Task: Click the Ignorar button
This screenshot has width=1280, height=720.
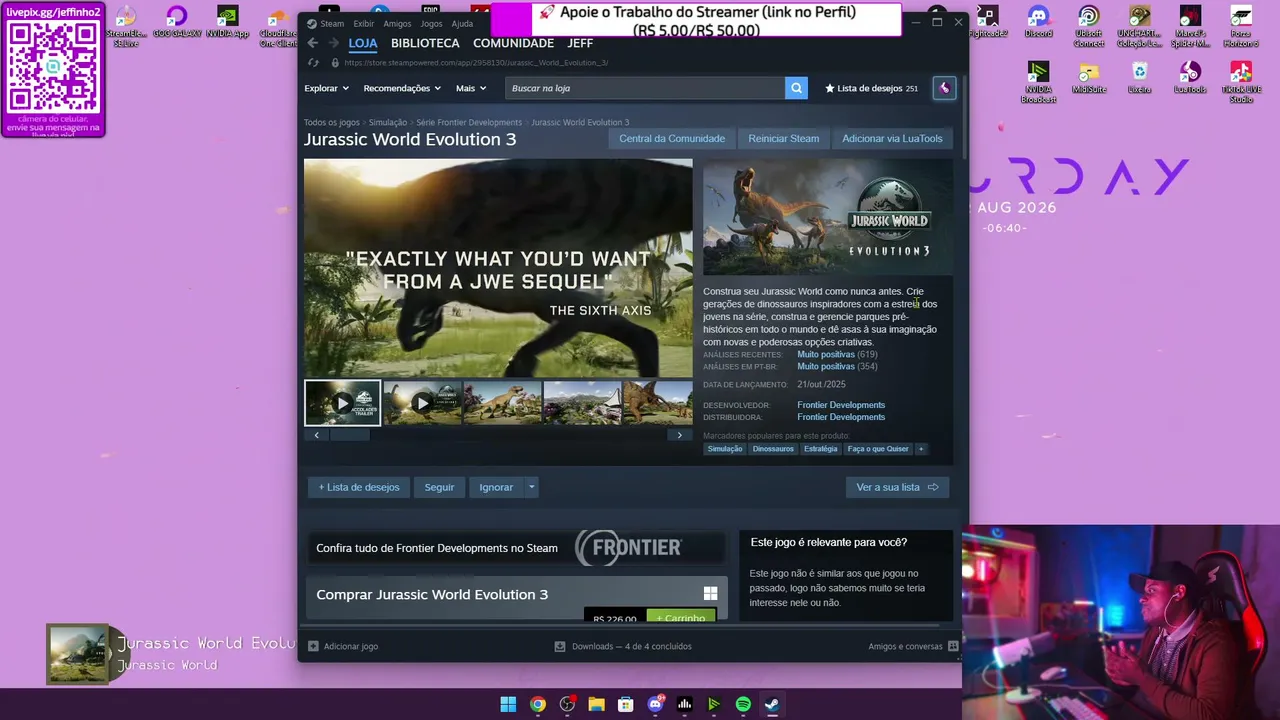Action: pos(496,487)
